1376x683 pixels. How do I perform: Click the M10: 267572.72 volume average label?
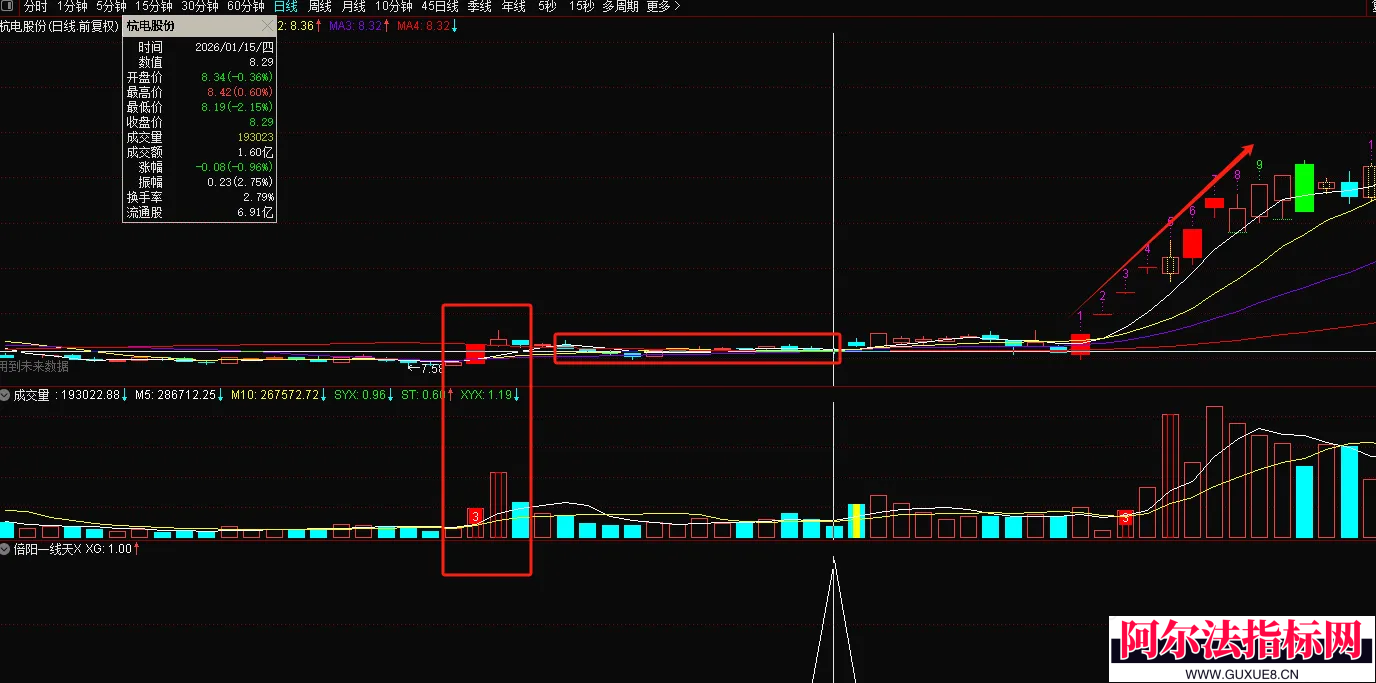click(274, 395)
